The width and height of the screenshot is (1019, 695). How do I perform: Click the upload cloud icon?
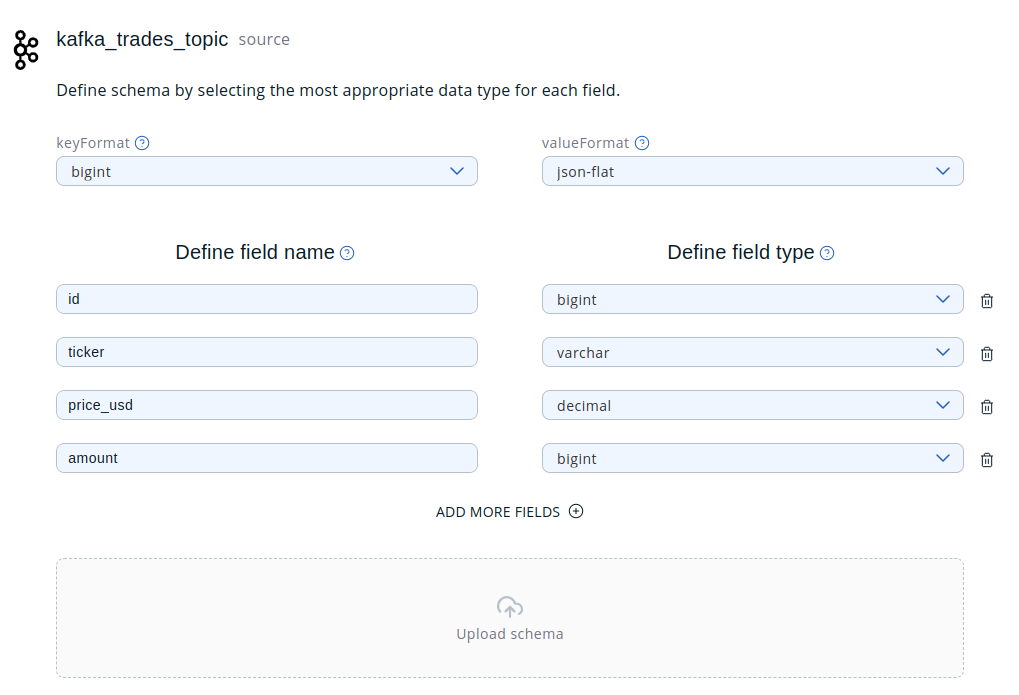click(510, 607)
